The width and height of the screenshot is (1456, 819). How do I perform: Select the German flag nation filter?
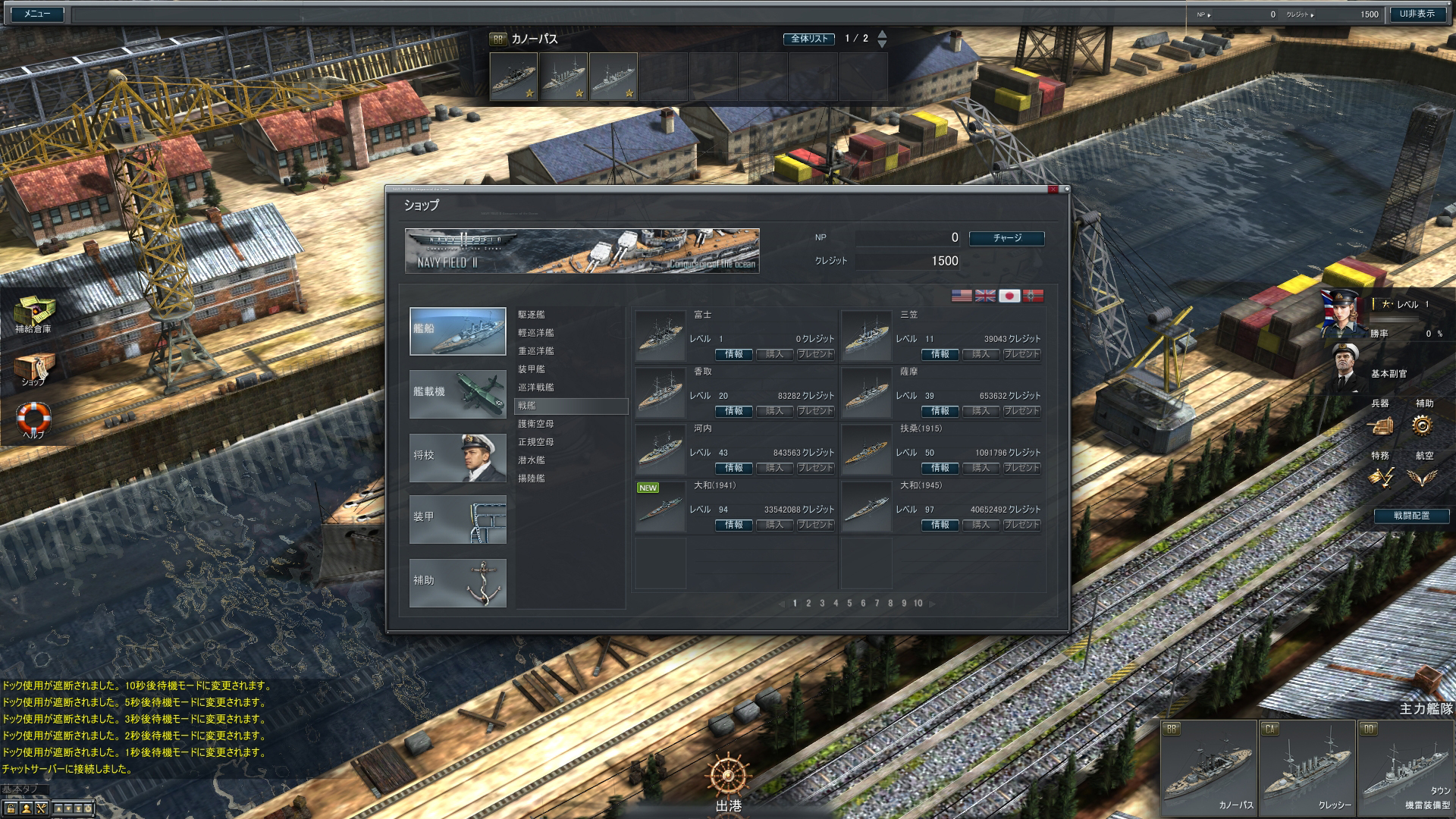1033,296
